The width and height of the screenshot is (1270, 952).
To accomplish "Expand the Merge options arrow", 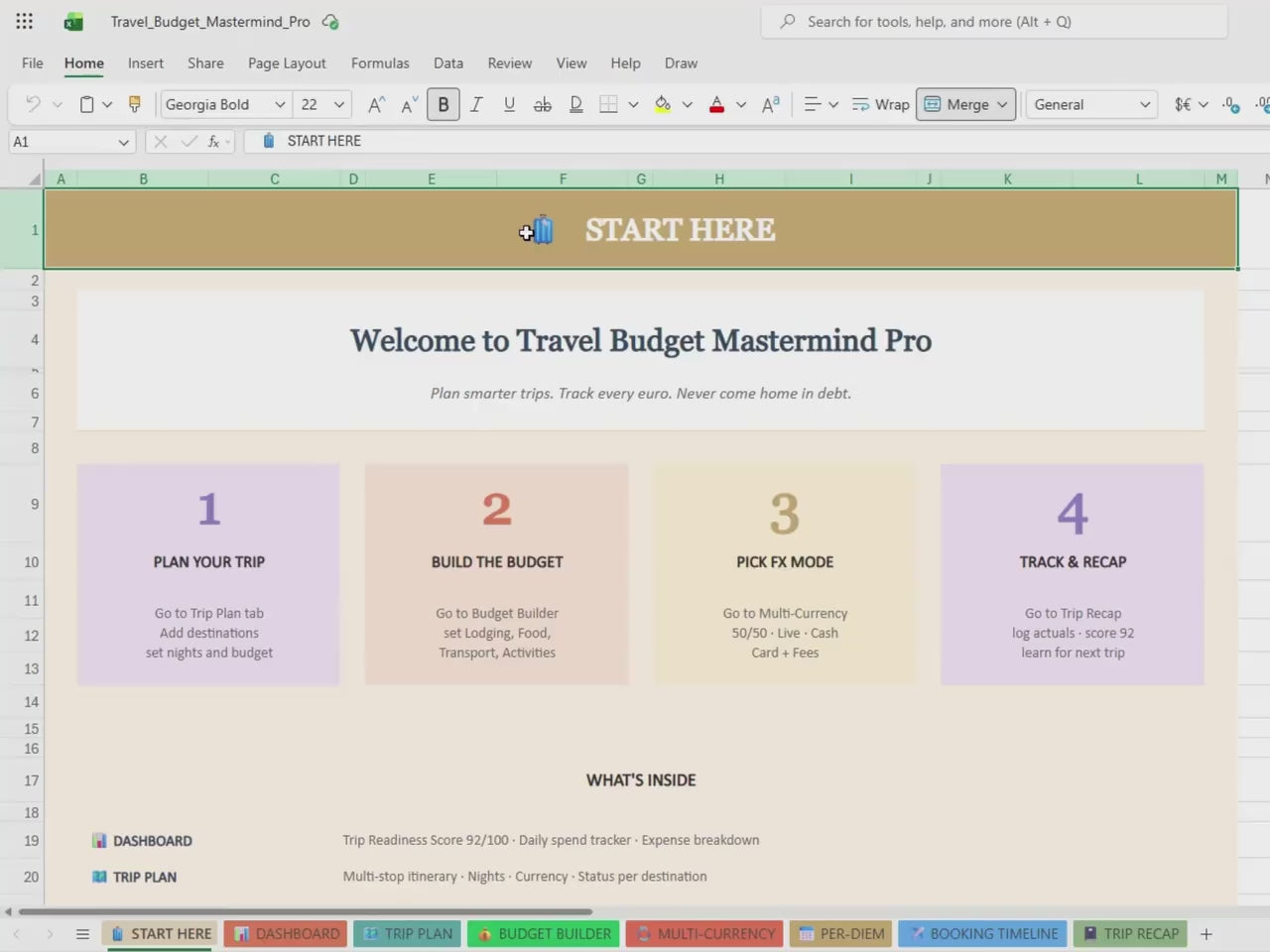I will [1002, 104].
